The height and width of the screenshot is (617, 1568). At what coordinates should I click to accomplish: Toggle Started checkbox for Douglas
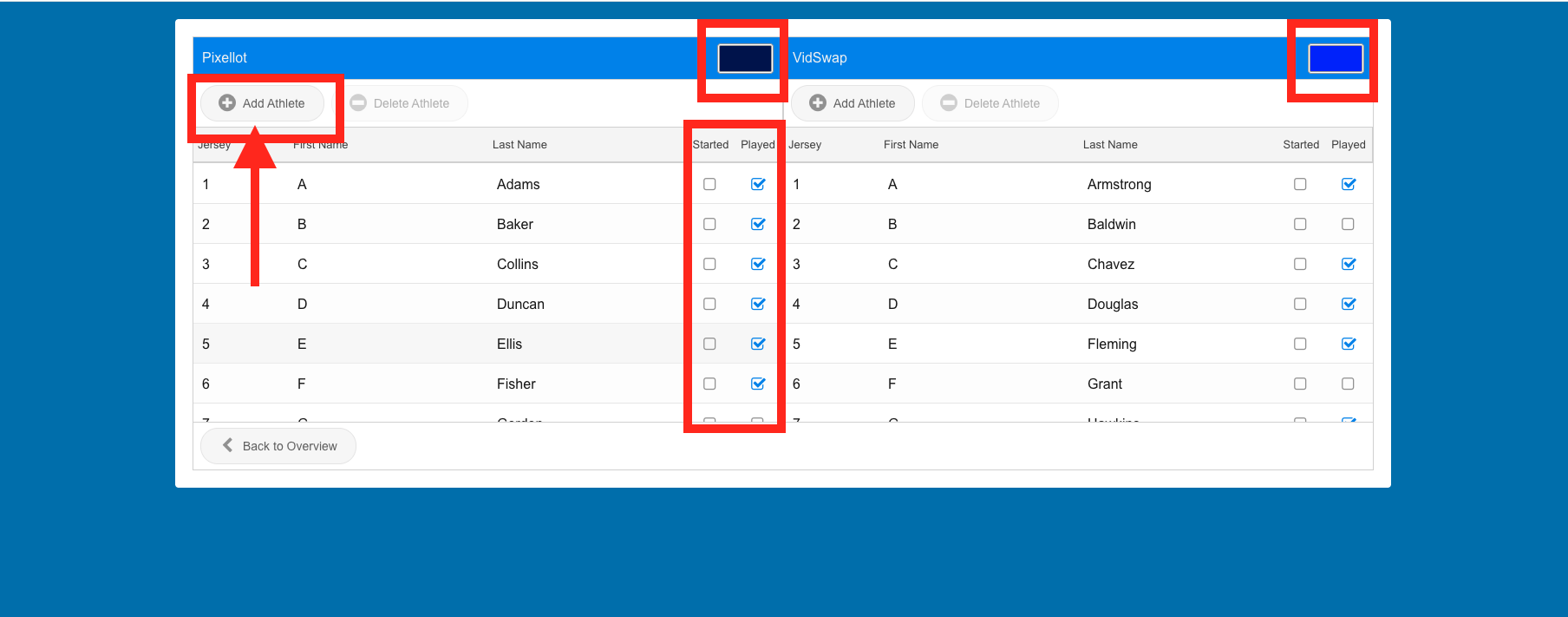tap(1300, 304)
